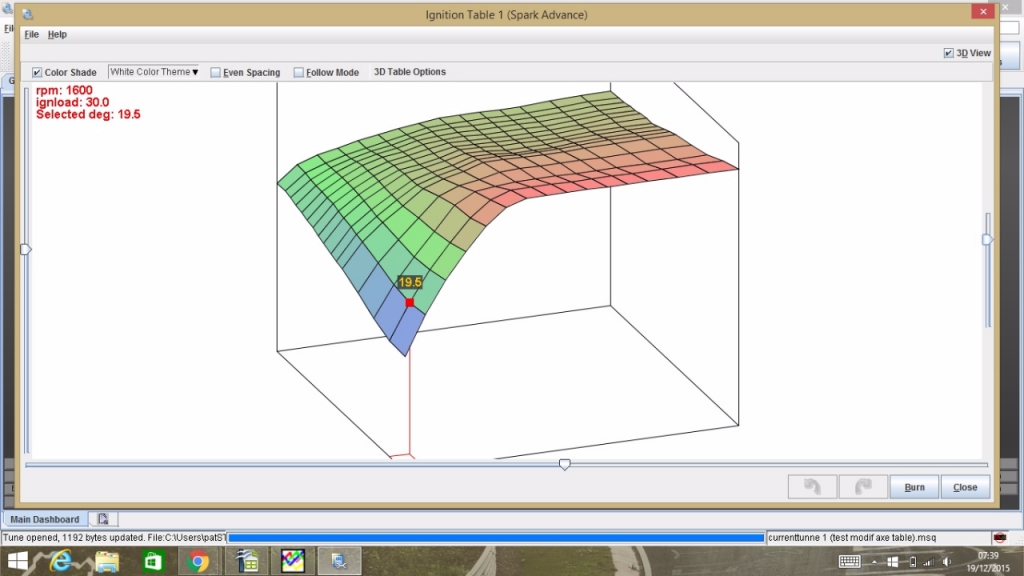1024x576 pixels.
Task: Click the Burn button
Action: [x=914, y=487]
